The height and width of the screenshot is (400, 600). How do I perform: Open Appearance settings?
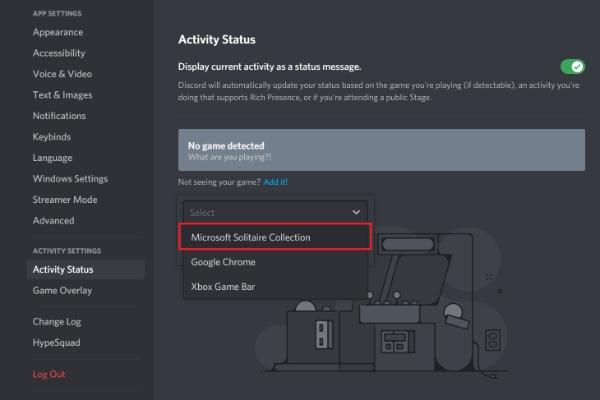(59, 32)
